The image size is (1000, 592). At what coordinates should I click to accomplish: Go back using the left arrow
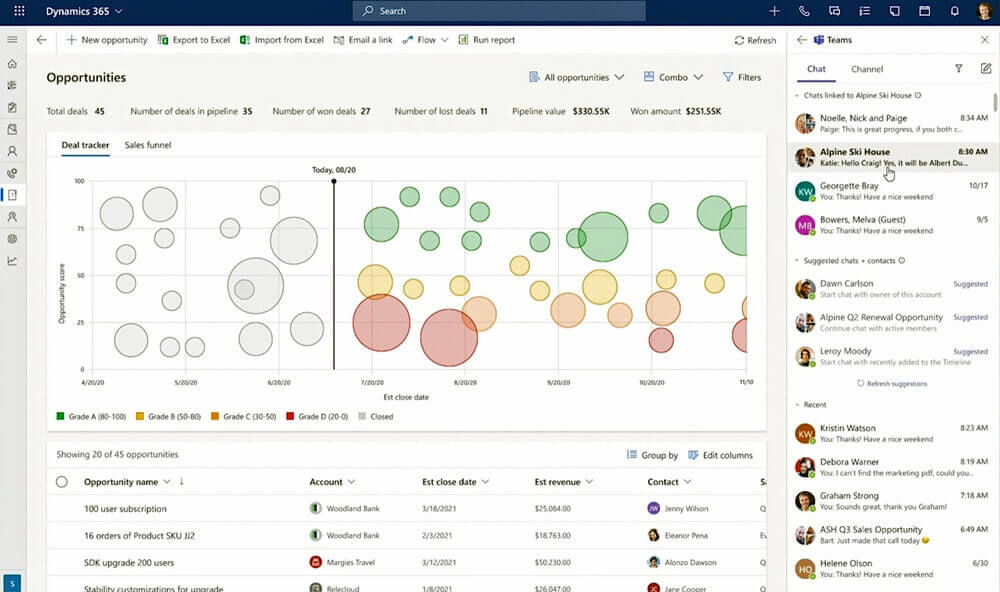coord(41,40)
